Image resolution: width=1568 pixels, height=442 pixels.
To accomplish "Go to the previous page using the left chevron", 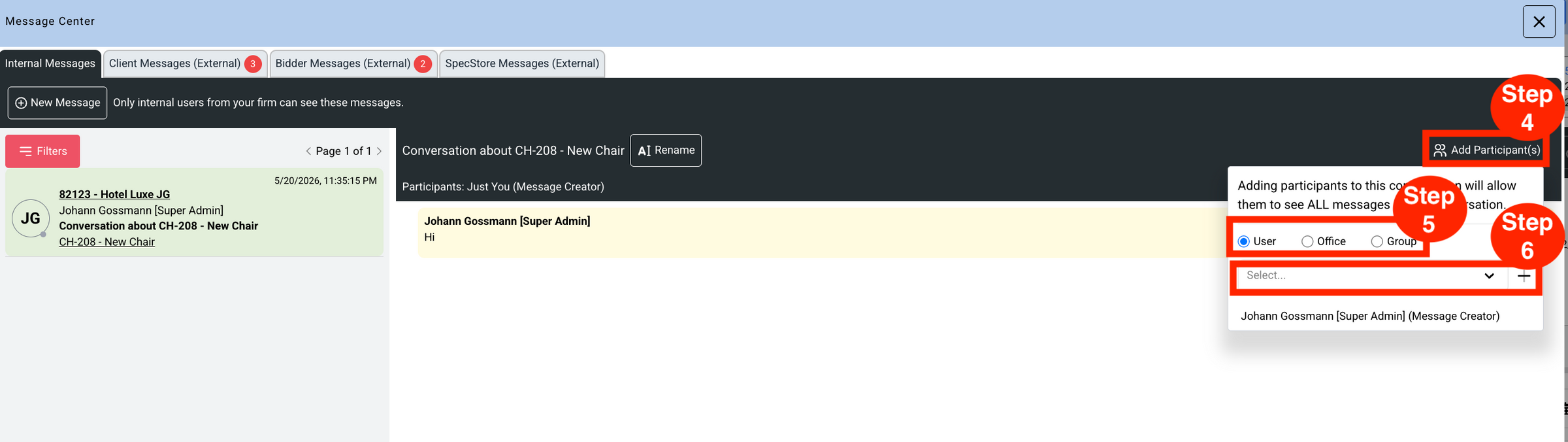I will (308, 151).
